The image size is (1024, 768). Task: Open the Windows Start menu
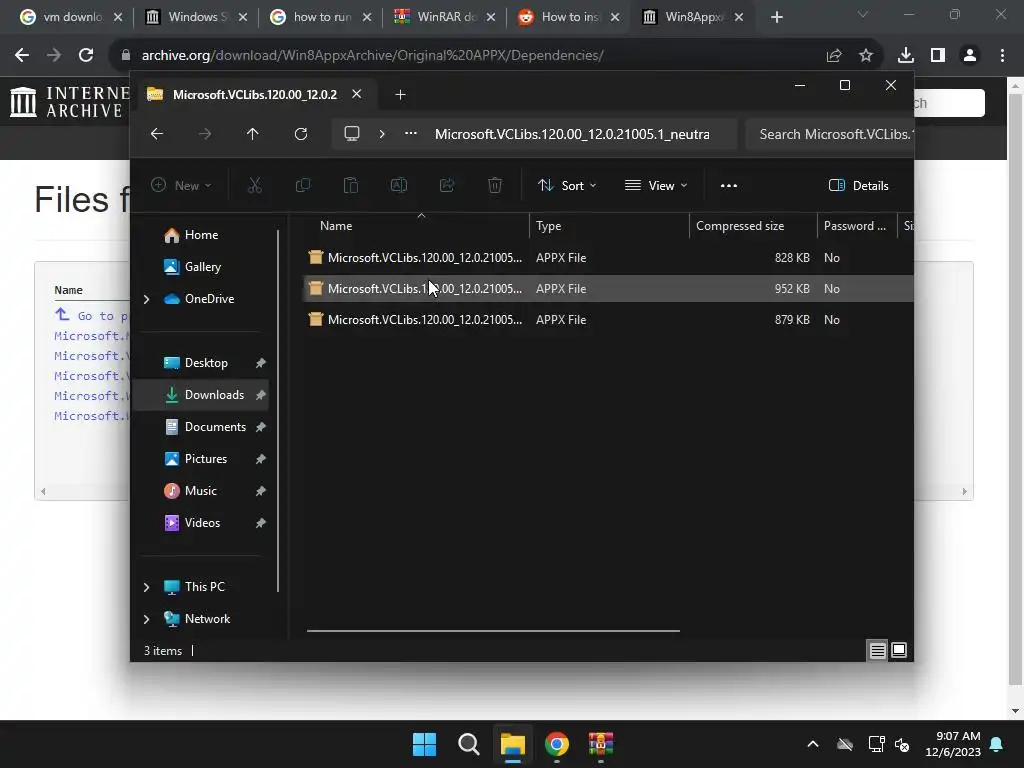click(x=424, y=744)
